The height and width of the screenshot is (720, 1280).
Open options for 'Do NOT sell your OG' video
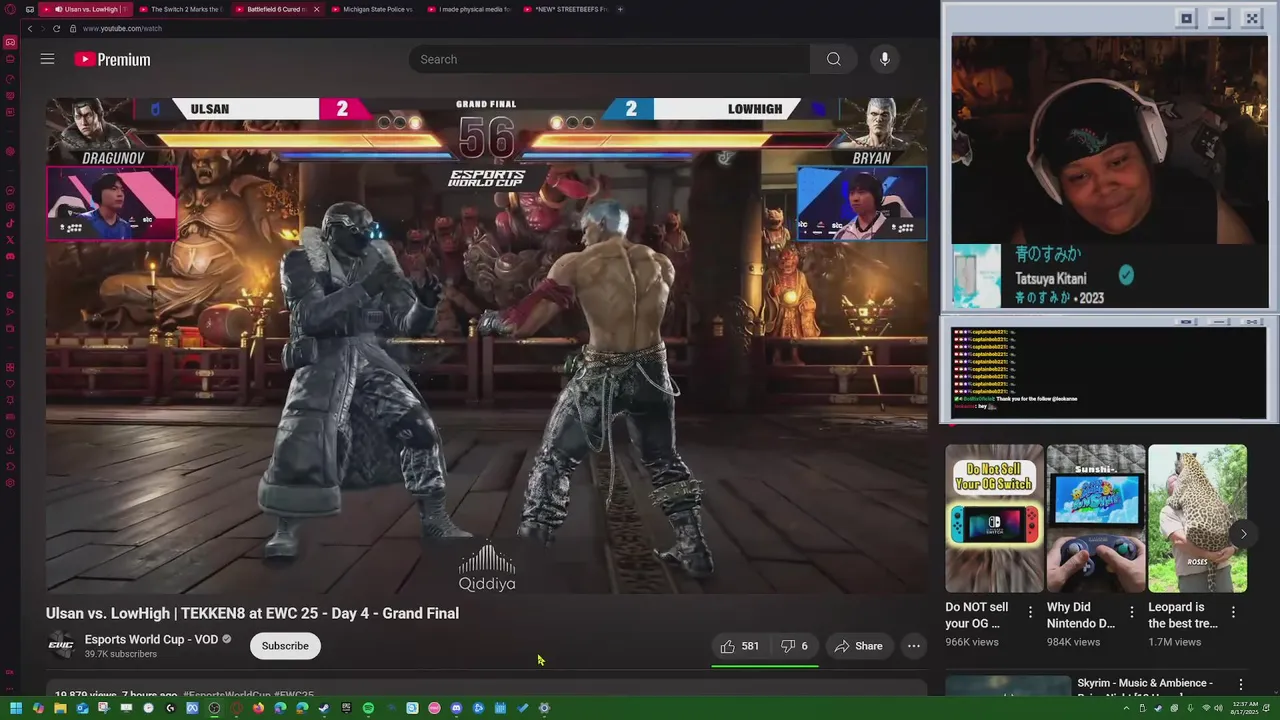click(x=1030, y=612)
